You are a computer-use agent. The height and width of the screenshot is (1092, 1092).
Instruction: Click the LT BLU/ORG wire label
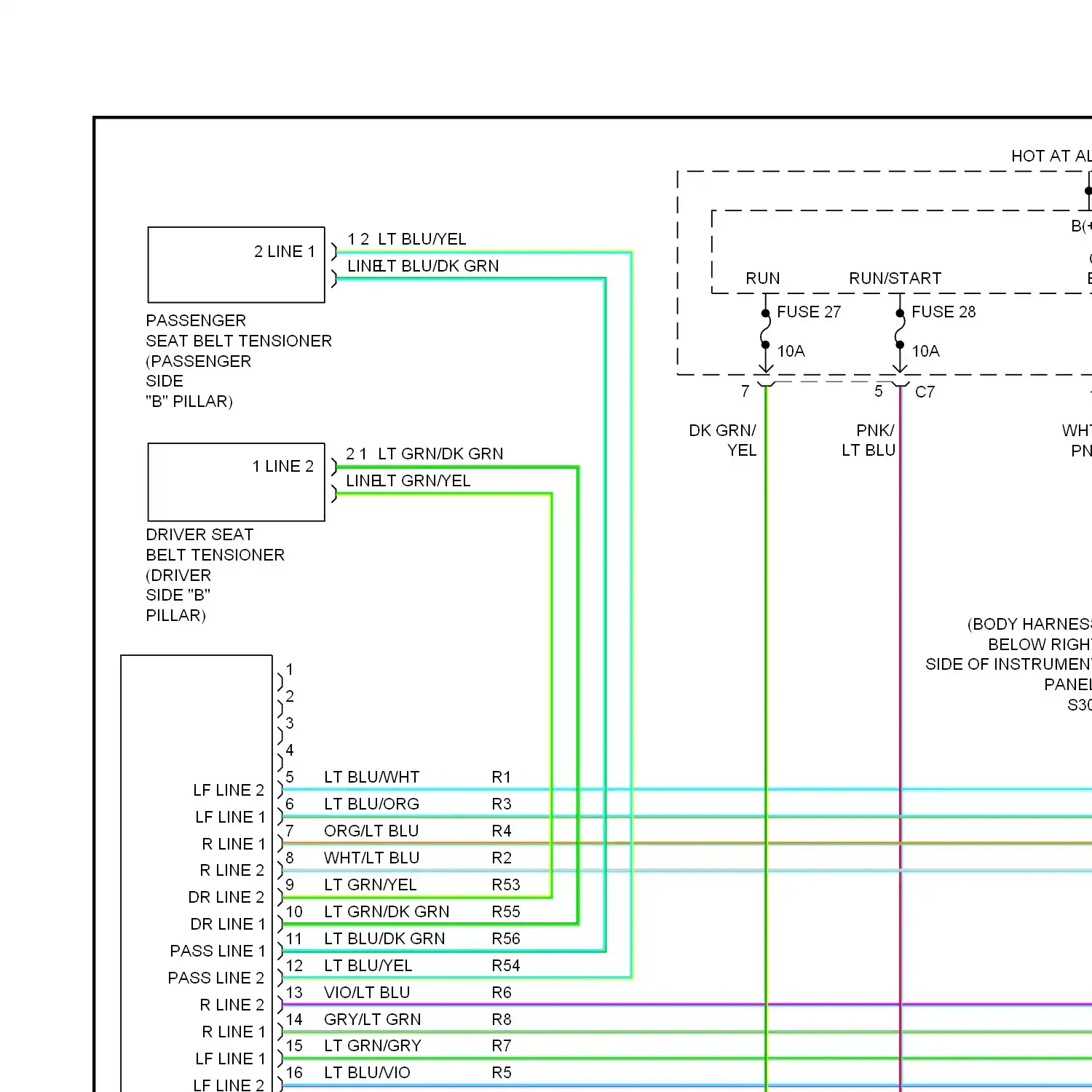[372, 804]
